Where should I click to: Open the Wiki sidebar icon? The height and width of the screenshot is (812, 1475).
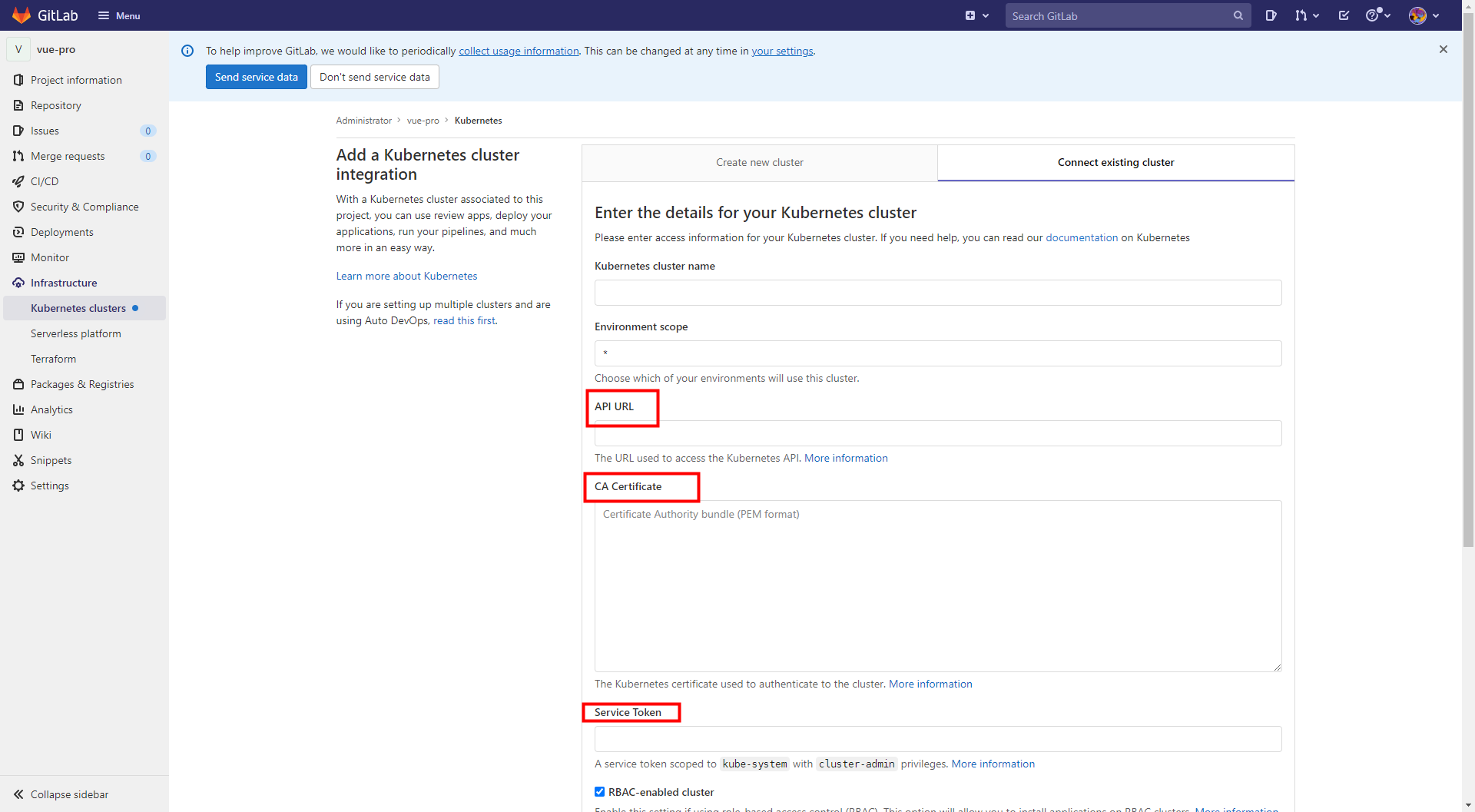18,435
